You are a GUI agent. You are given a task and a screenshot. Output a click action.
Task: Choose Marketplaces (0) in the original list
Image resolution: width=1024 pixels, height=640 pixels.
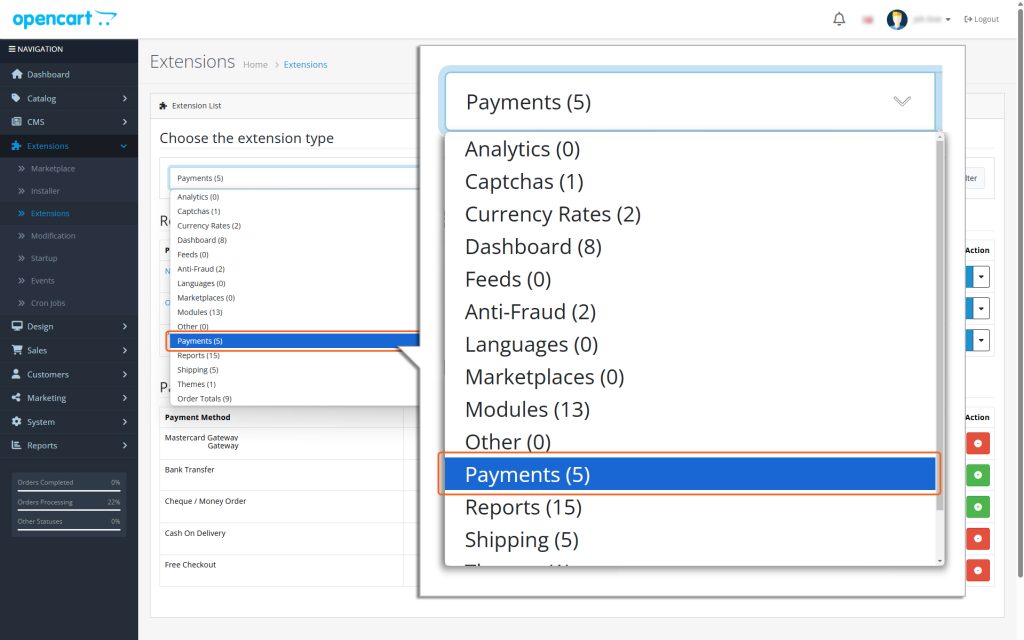pos(206,298)
